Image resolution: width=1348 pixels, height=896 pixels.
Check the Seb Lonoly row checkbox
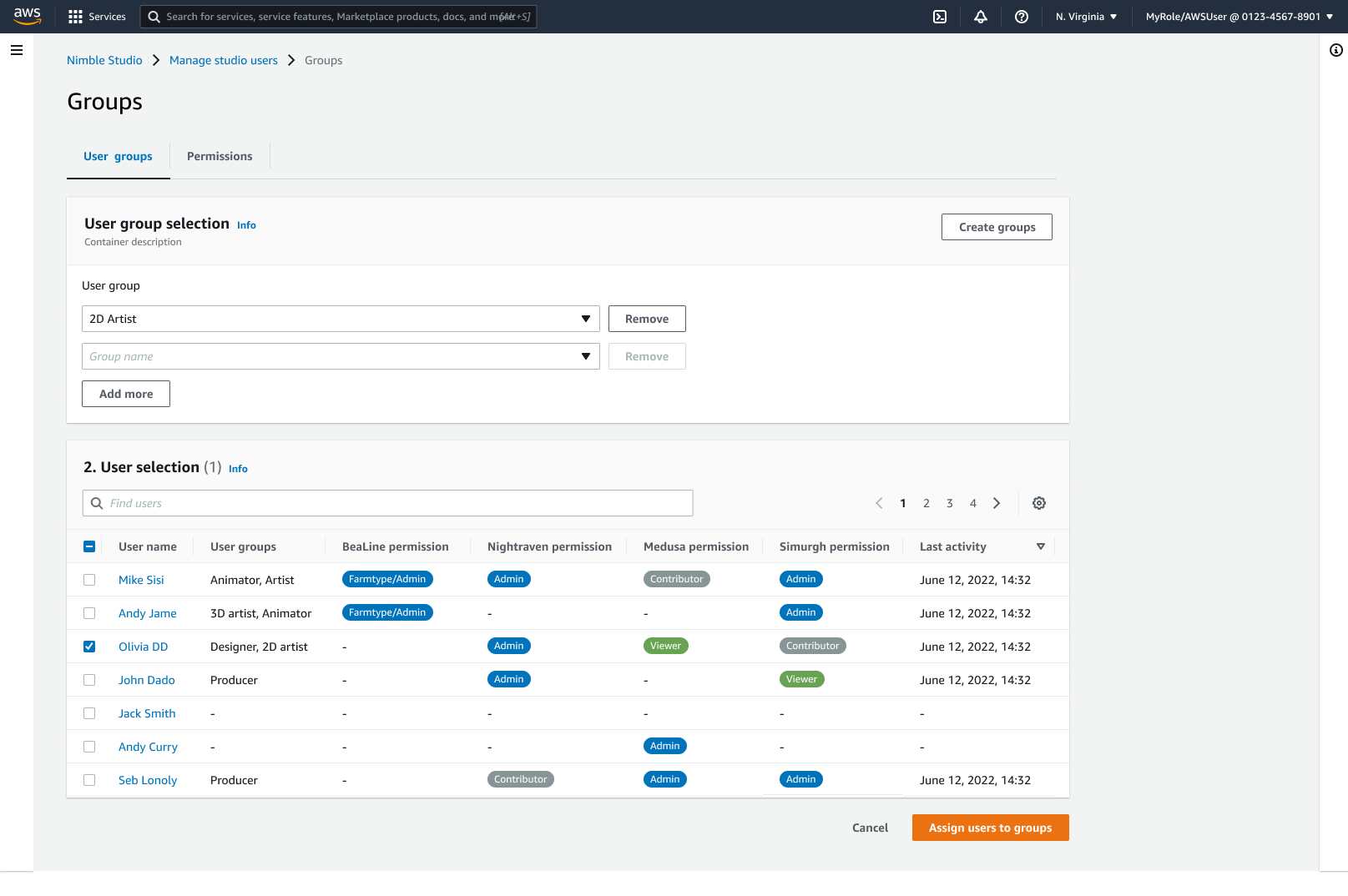[x=89, y=780]
